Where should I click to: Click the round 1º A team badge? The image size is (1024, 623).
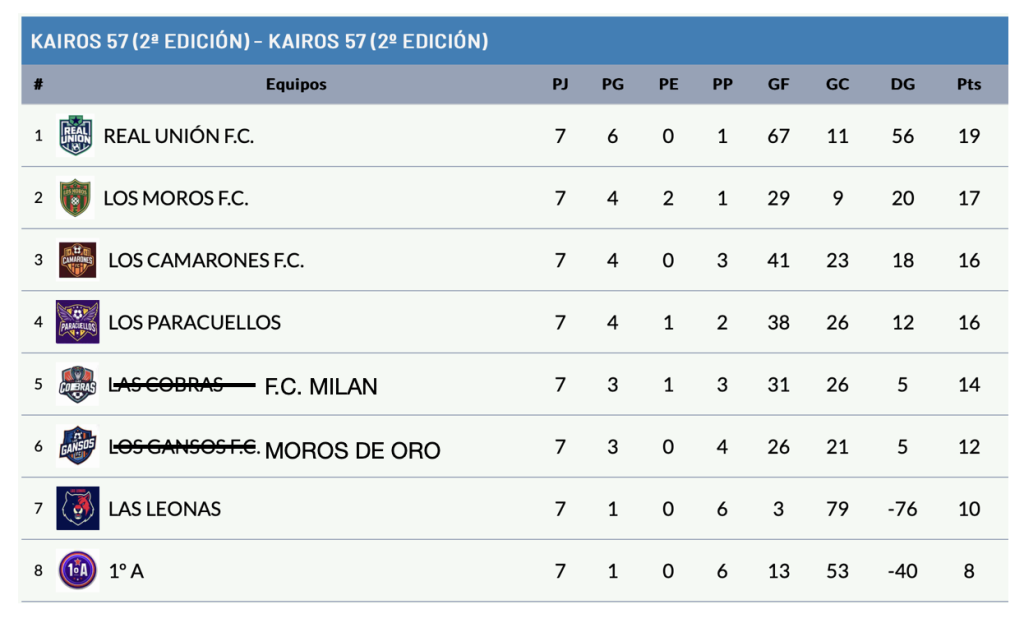[x=78, y=570]
